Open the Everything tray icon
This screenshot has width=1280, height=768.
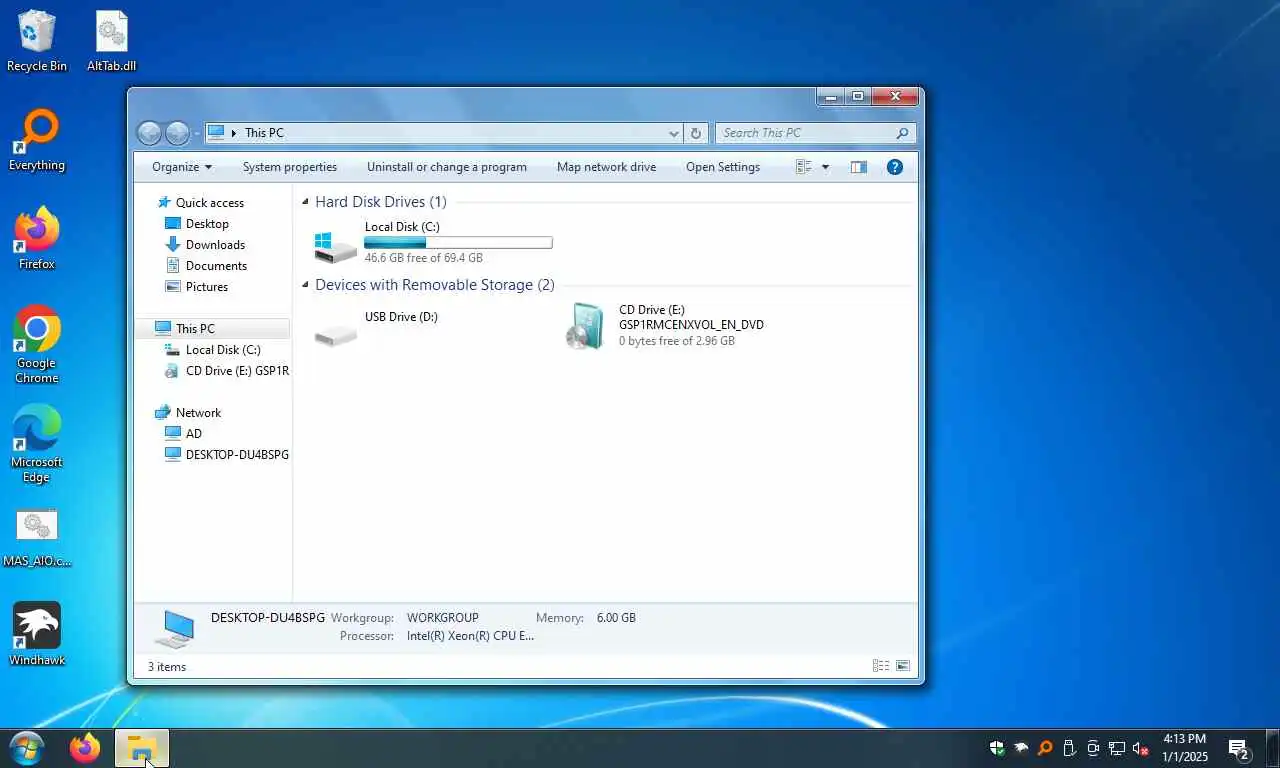[x=1045, y=748]
